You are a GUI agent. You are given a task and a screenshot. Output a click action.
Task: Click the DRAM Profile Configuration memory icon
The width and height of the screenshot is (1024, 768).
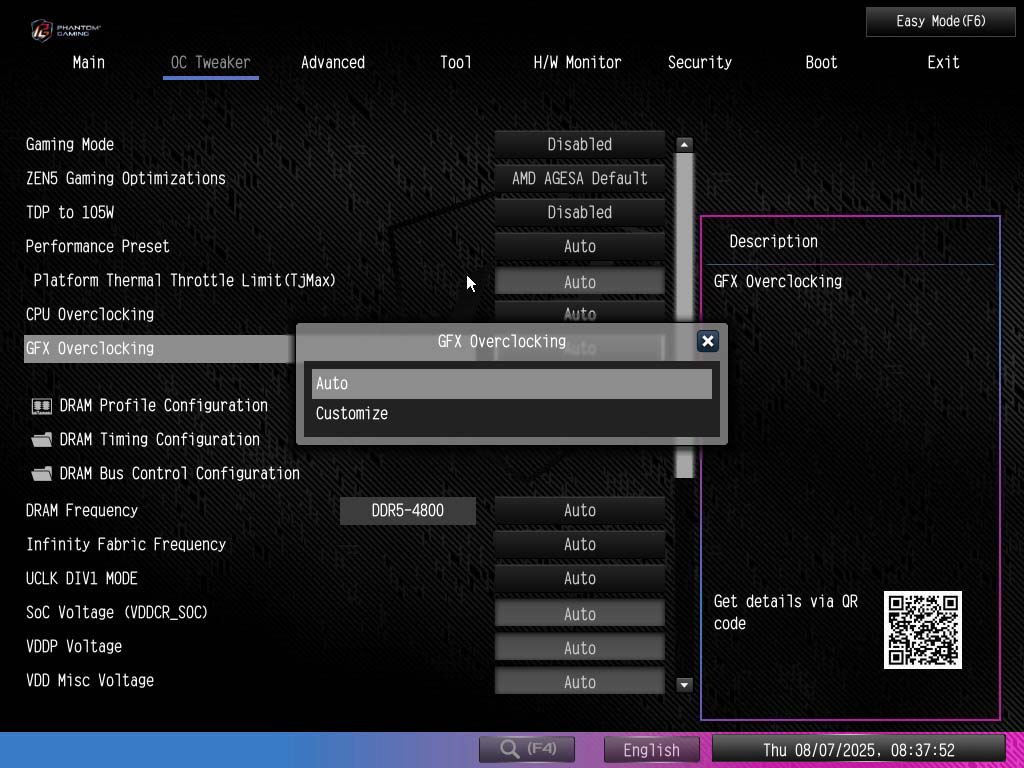tap(42, 405)
